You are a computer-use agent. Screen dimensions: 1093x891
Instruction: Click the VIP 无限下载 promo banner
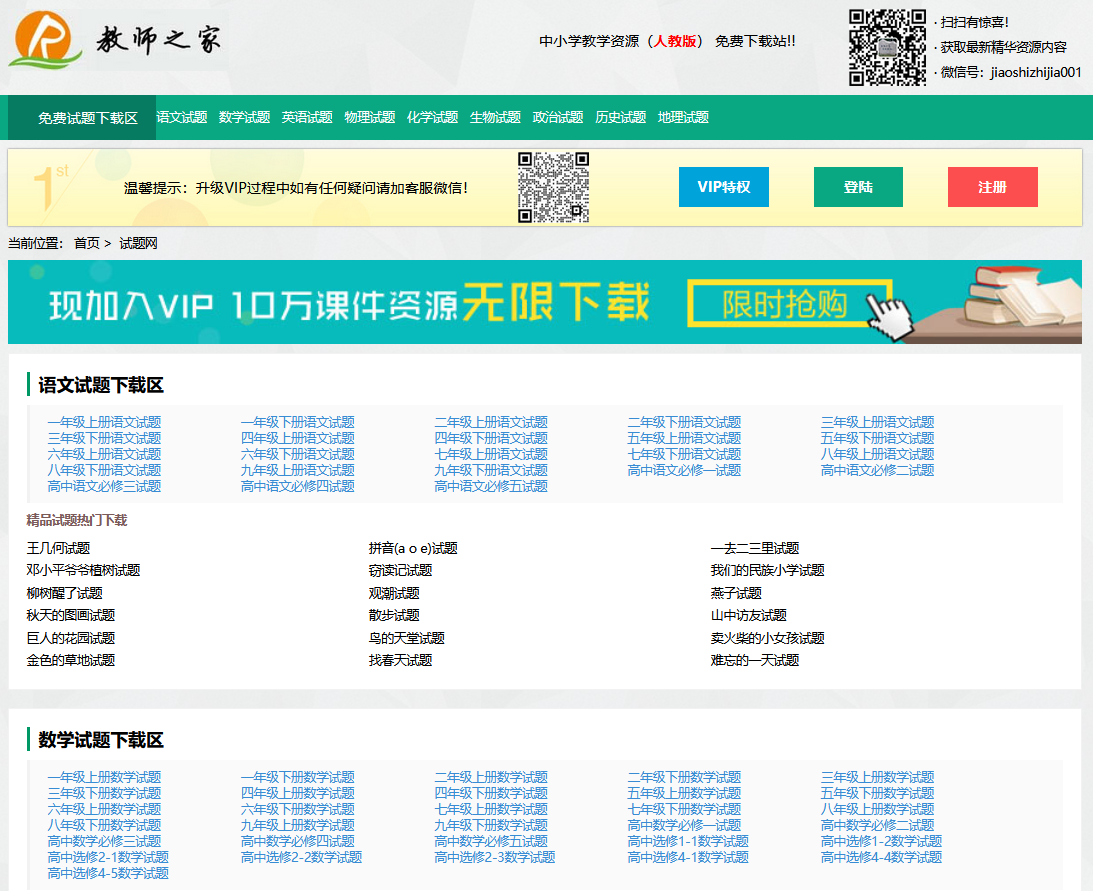[544, 302]
